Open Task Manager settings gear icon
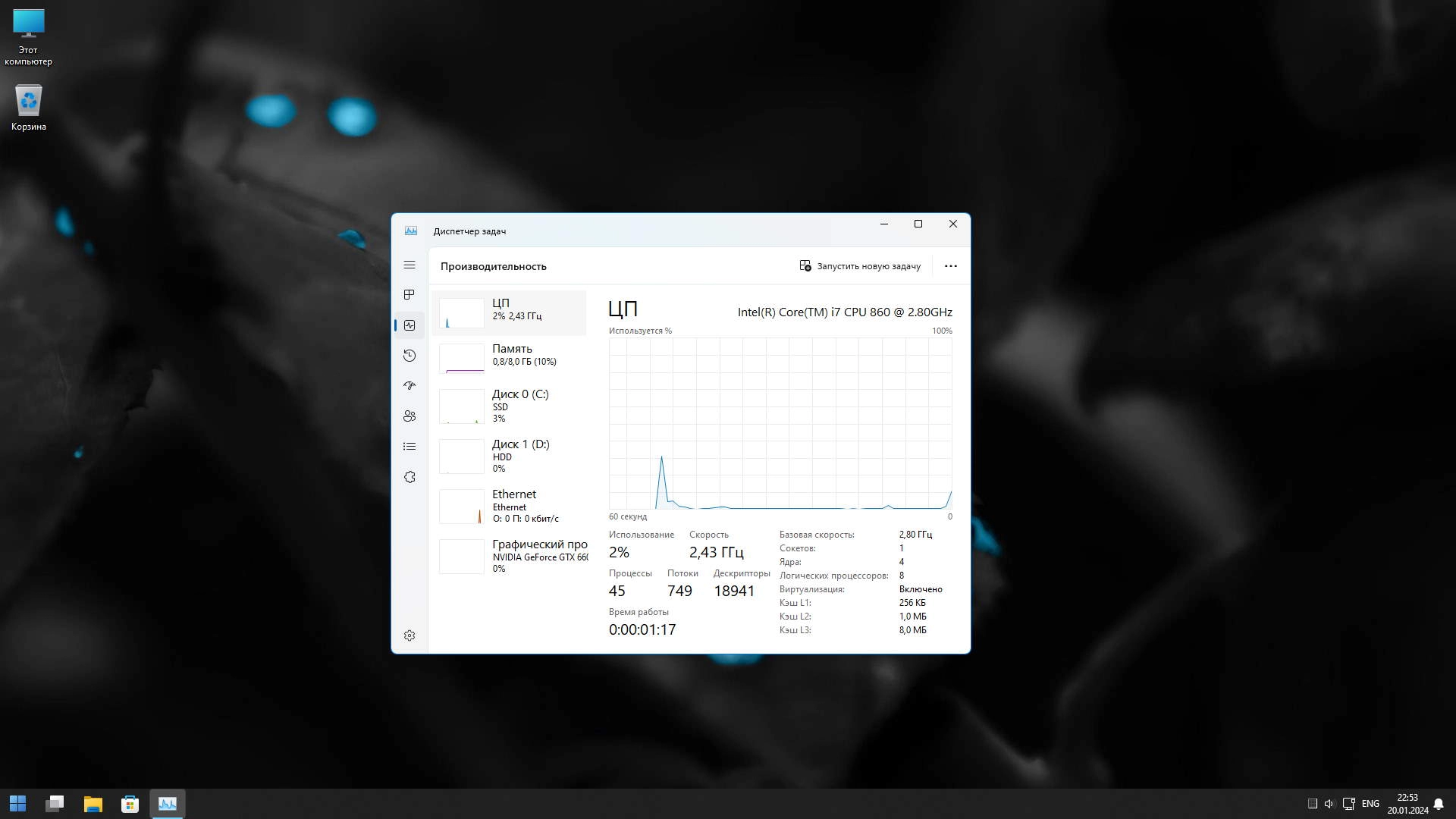Viewport: 1456px width, 819px height. (409, 635)
